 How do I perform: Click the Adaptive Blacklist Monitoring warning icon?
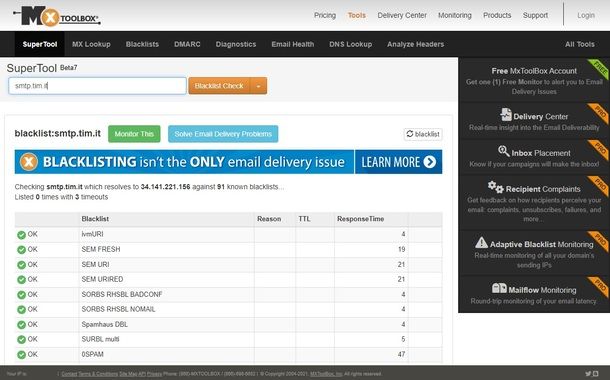pos(481,243)
